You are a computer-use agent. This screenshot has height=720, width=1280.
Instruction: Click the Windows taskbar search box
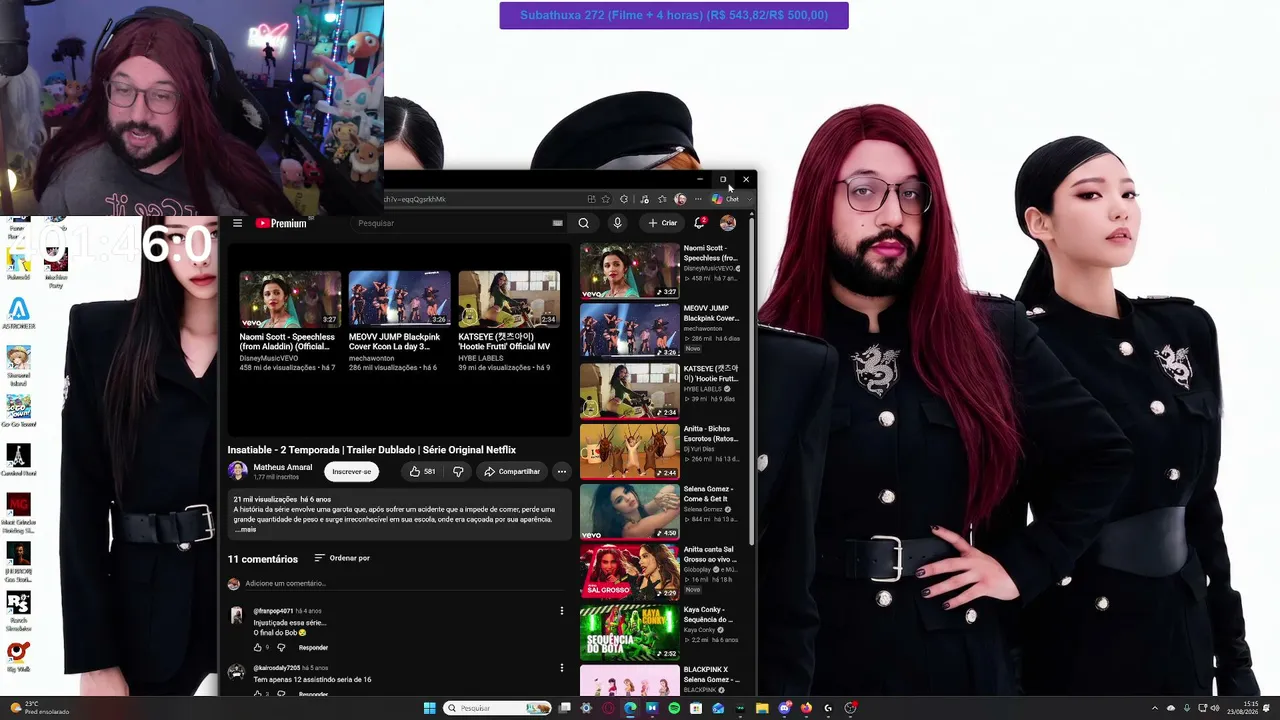[x=498, y=708]
